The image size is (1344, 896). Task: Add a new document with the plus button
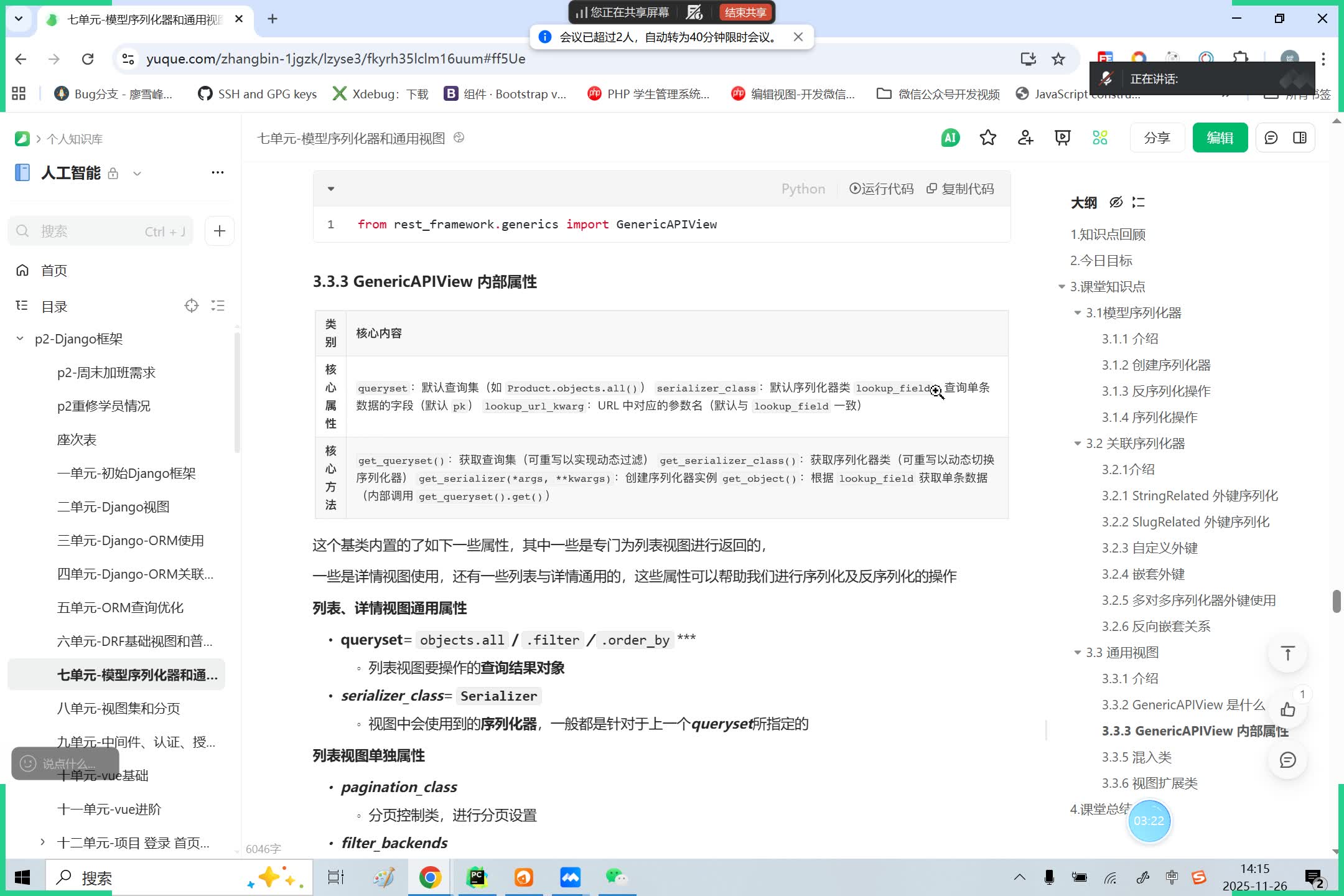coord(219,231)
